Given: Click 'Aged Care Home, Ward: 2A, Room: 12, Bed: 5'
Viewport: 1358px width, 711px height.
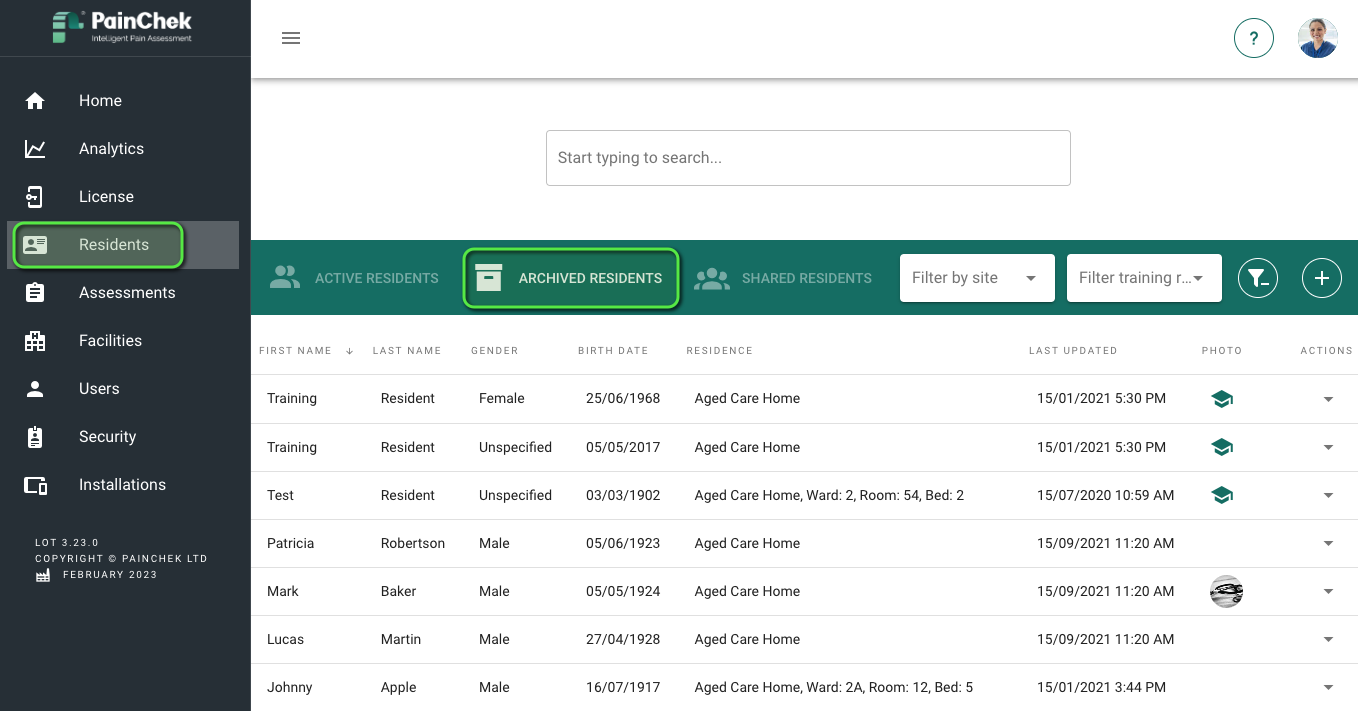Looking at the screenshot, I should pos(834,688).
